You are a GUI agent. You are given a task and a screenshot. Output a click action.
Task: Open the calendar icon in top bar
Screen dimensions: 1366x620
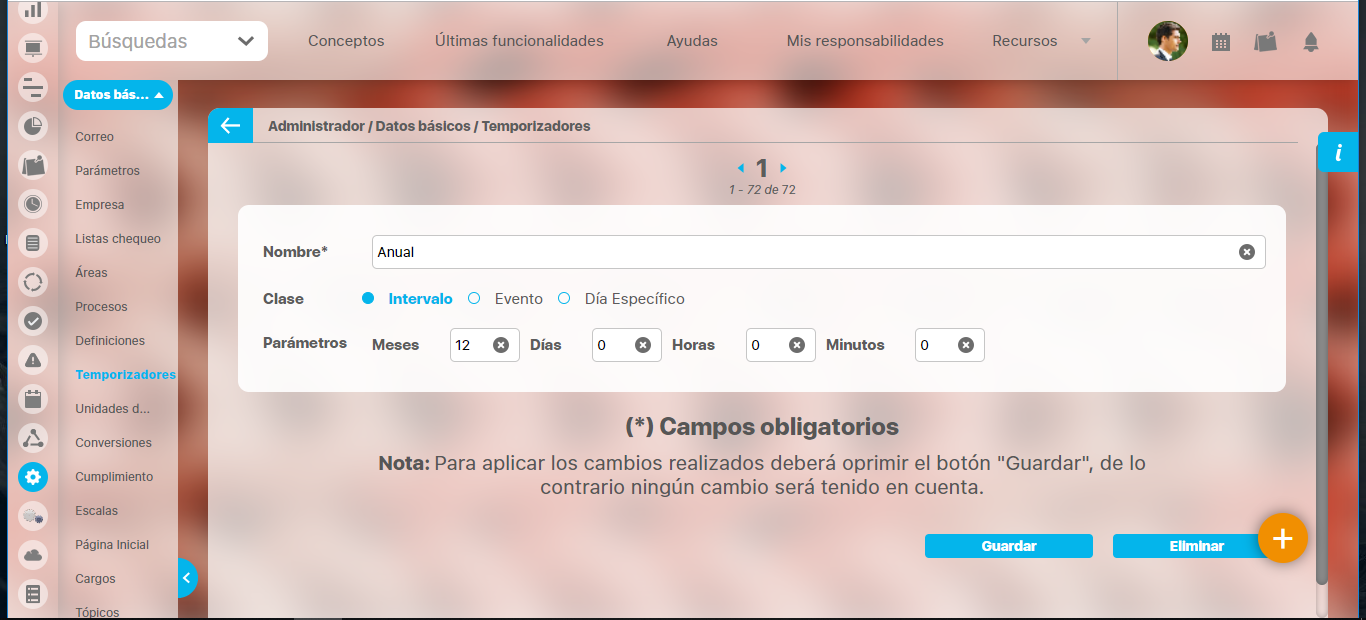coord(1220,42)
